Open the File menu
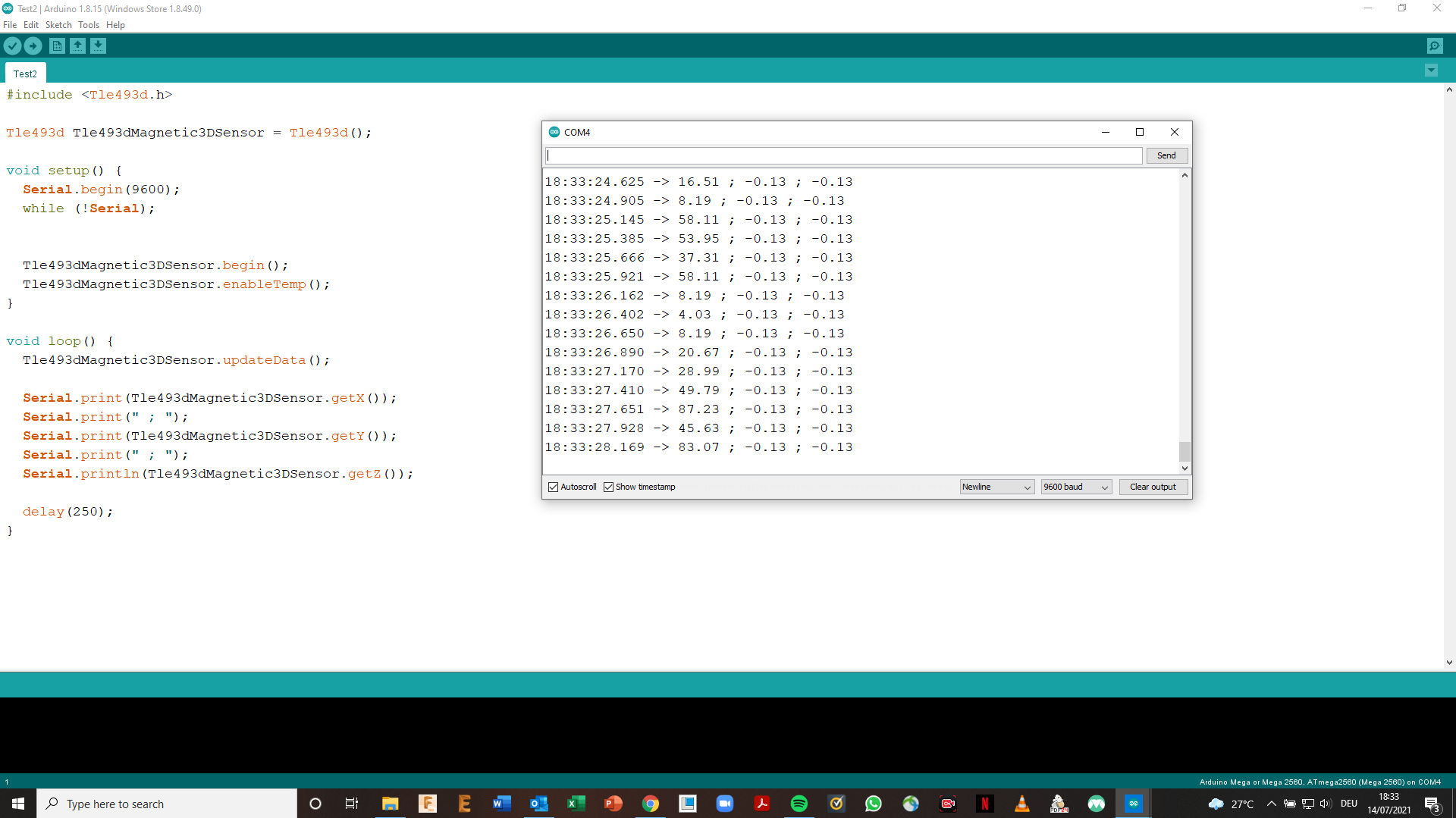This screenshot has height=818, width=1456. coord(10,24)
